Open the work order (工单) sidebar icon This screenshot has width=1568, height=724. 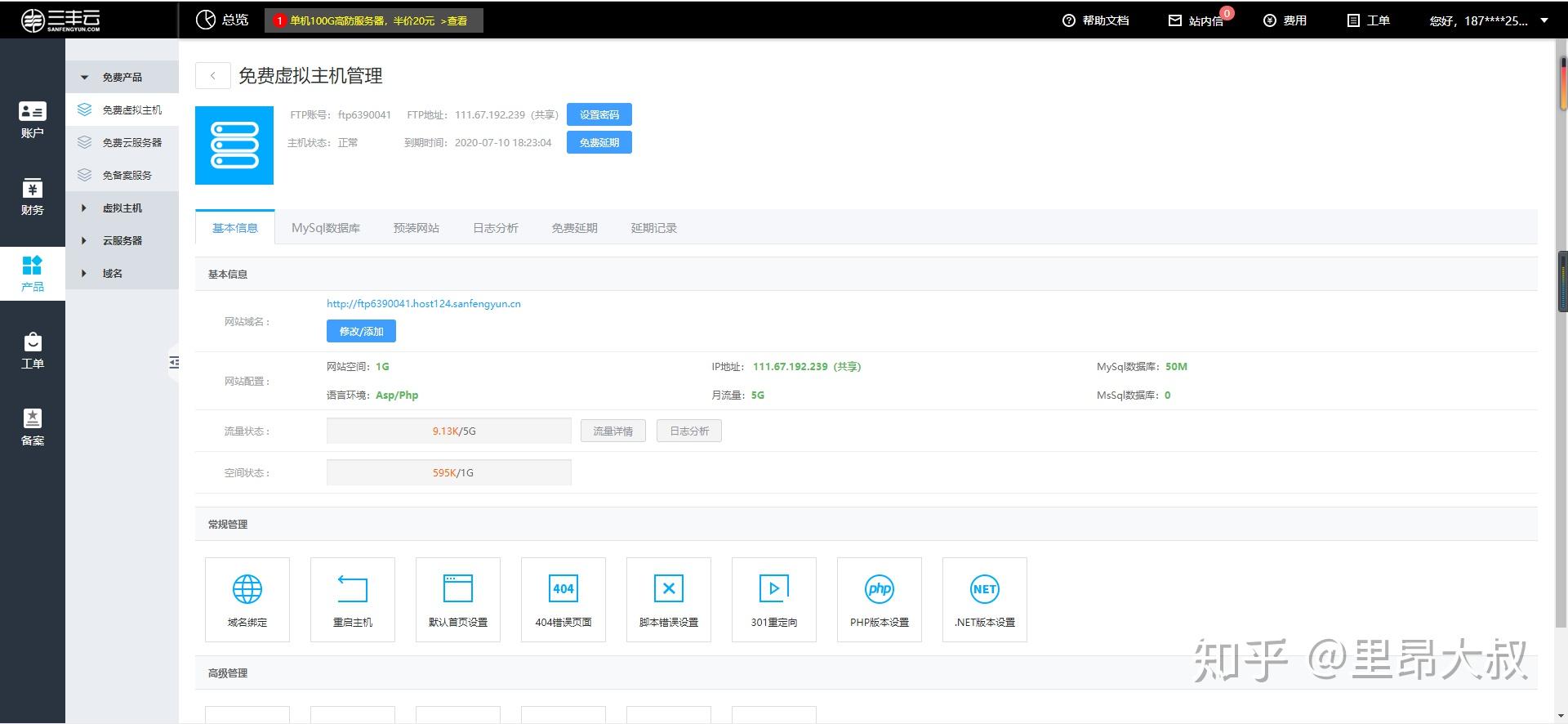point(33,342)
